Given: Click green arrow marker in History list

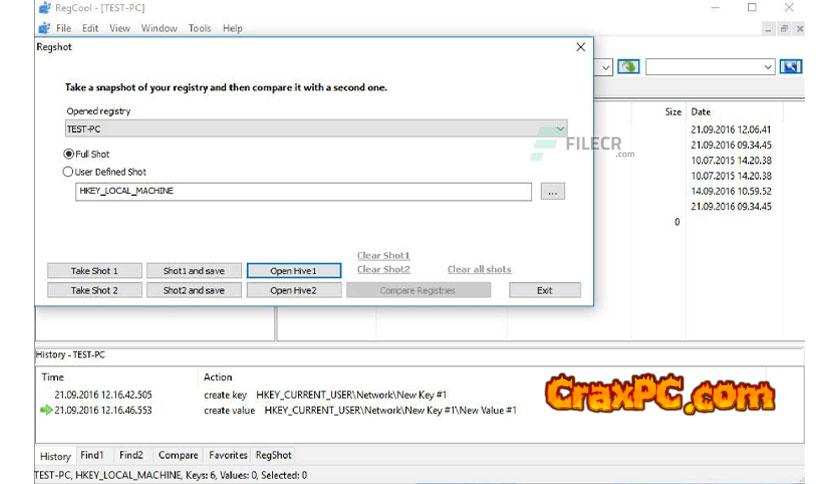Looking at the screenshot, I should point(46,410).
